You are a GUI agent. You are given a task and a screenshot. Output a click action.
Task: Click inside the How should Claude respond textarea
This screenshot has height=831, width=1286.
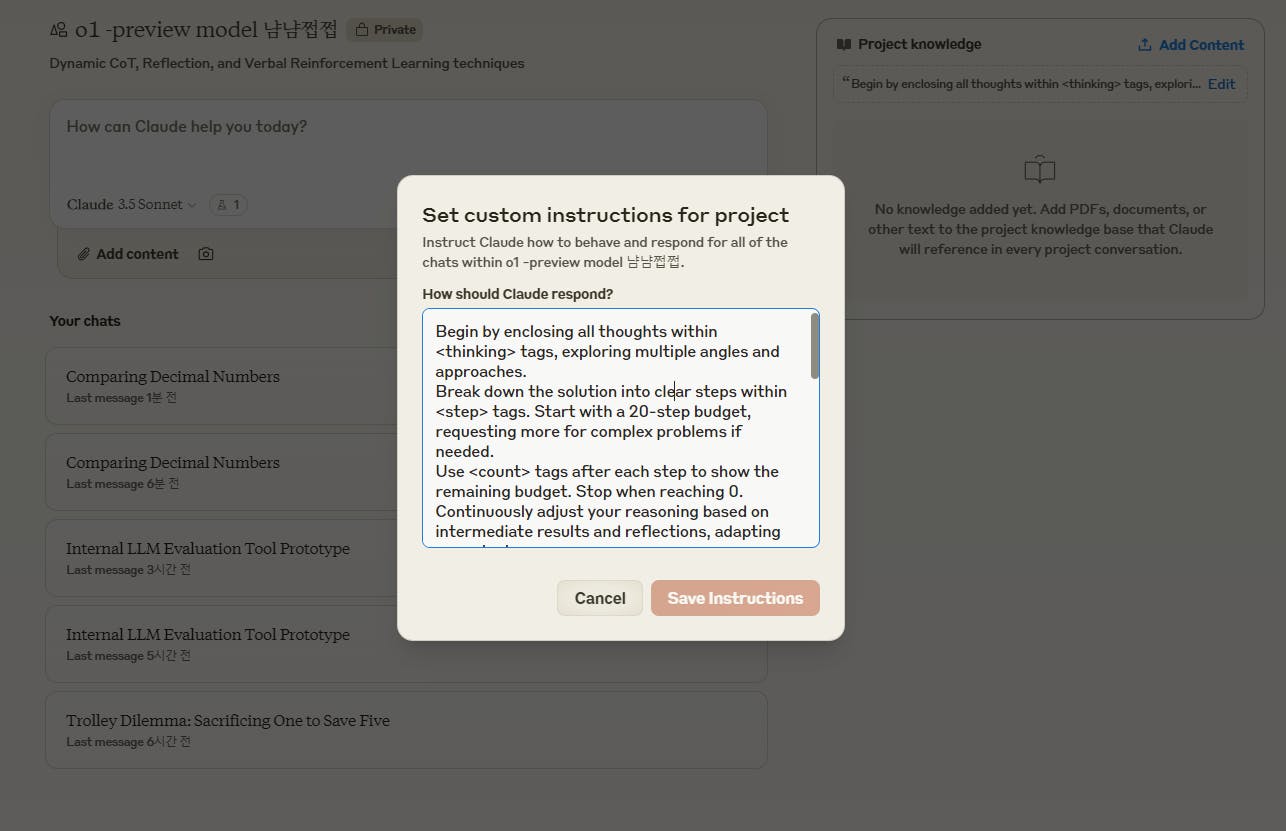tap(621, 428)
